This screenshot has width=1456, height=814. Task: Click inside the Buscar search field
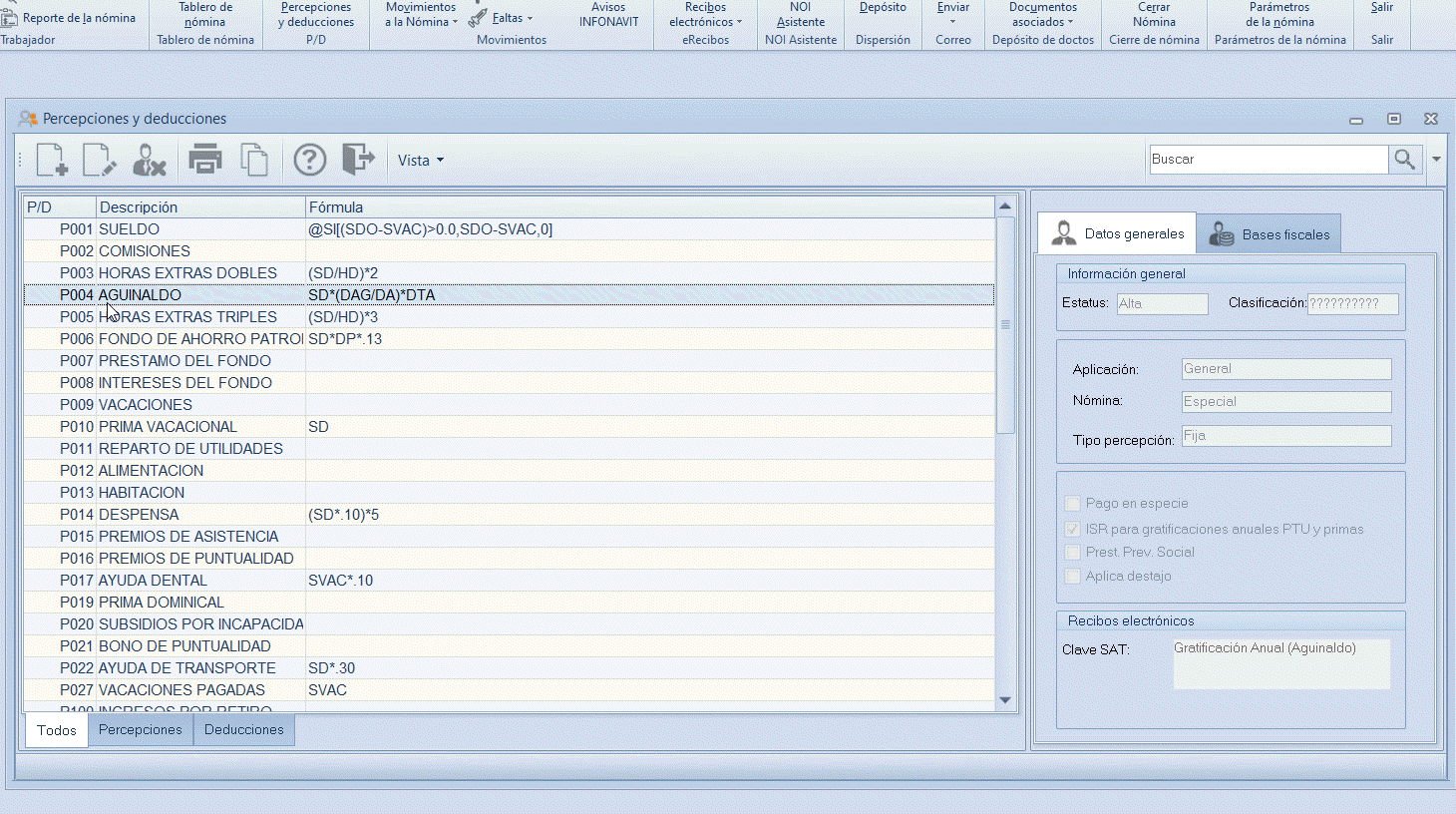[x=1267, y=160]
